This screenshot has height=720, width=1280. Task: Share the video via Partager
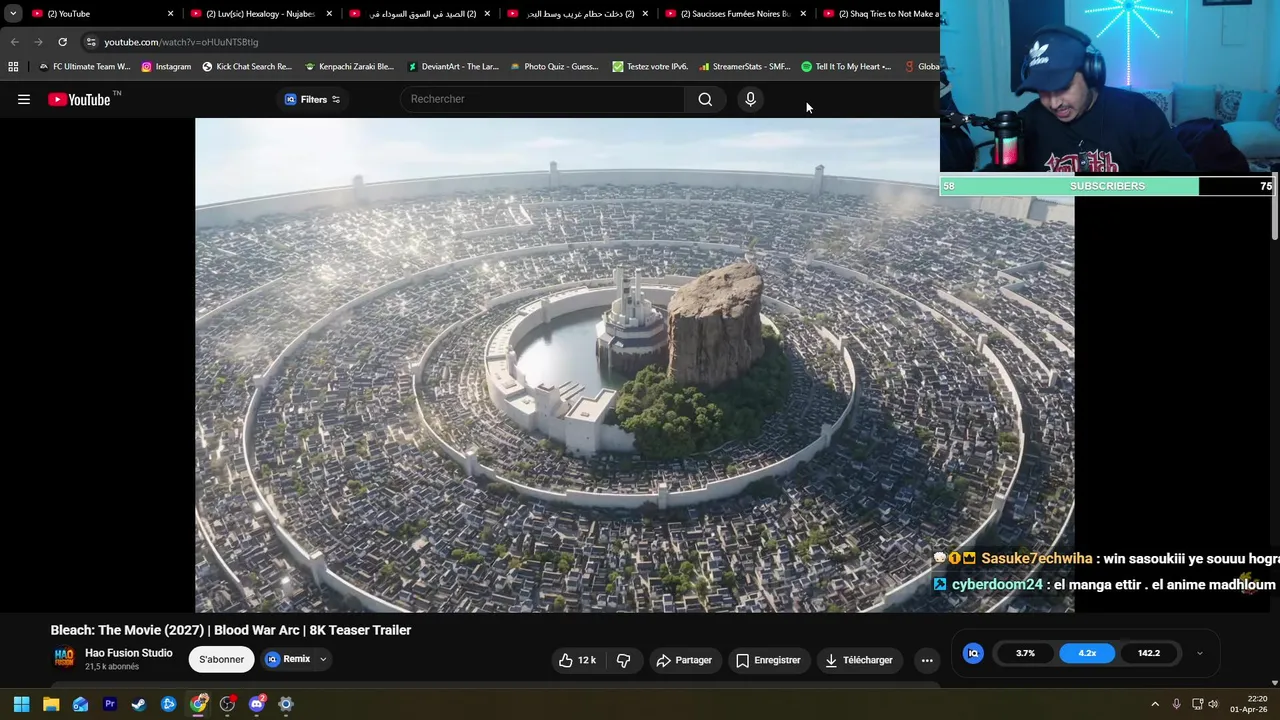pos(684,660)
